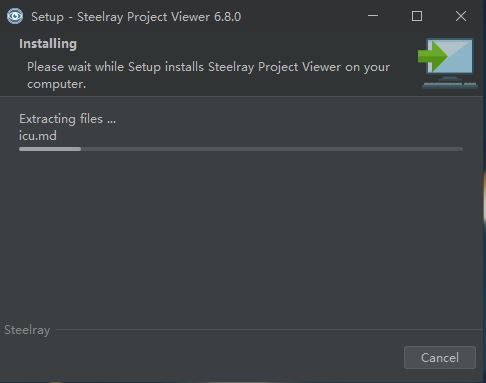Click the filled portion of progress bar

[50, 149]
